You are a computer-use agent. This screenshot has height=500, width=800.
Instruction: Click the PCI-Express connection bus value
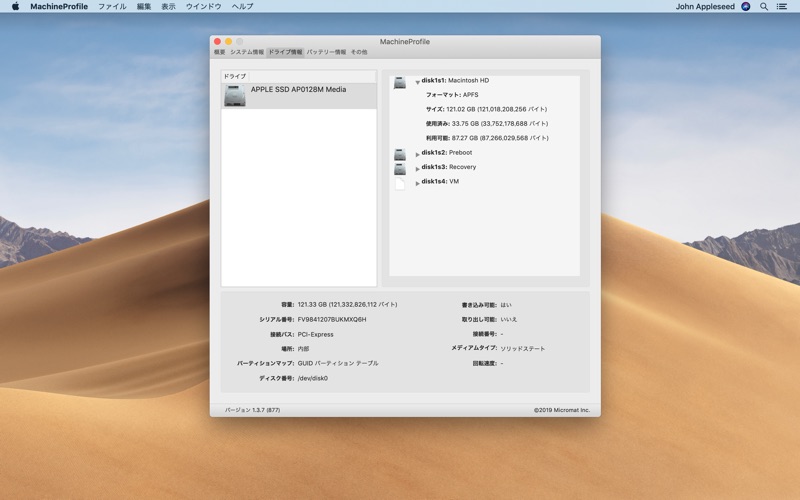315,334
